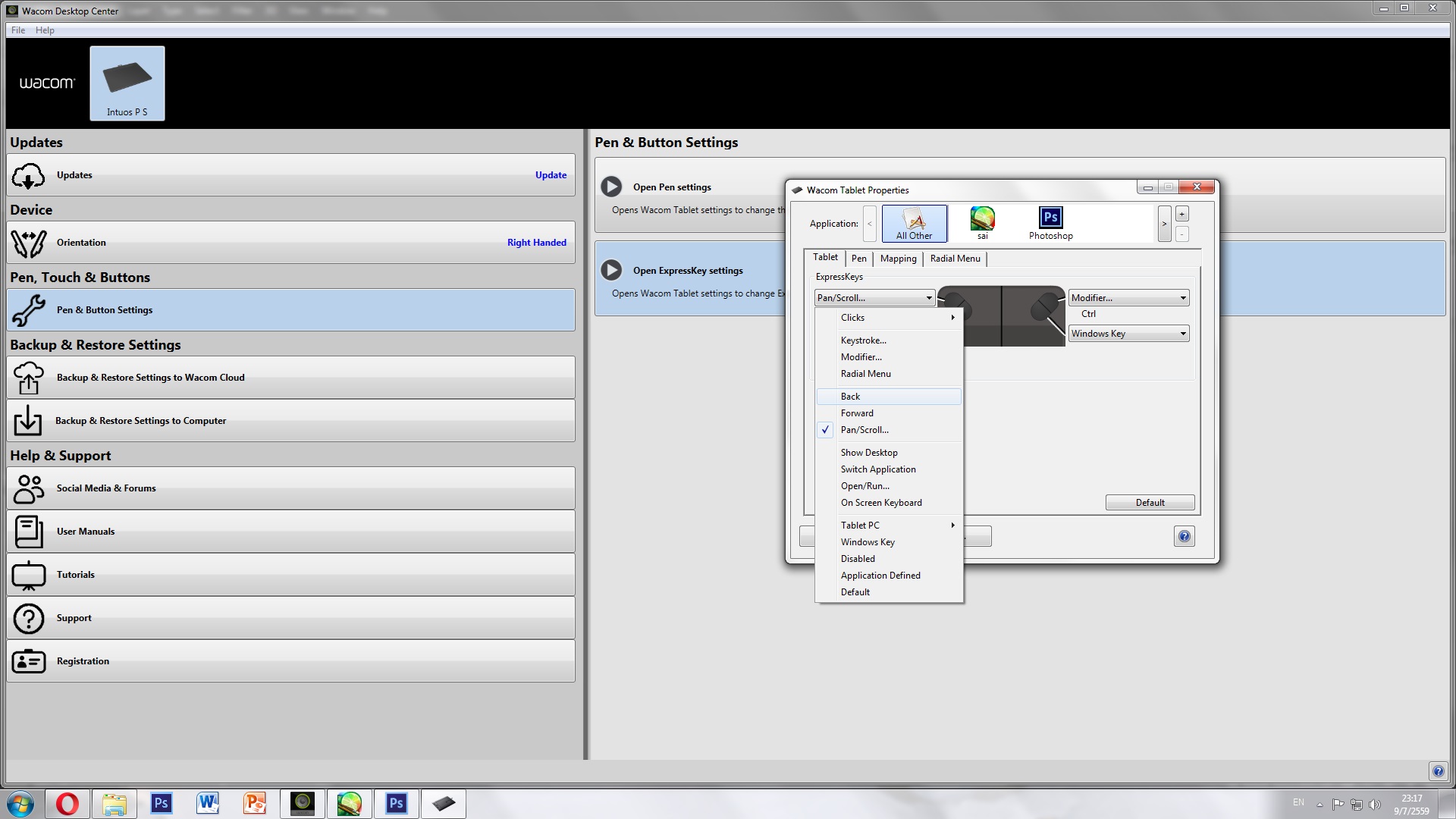Screen dimensions: 1456x819
Task: Open the Windows Key ExpressKey dropdown
Action: (x=1128, y=334)
